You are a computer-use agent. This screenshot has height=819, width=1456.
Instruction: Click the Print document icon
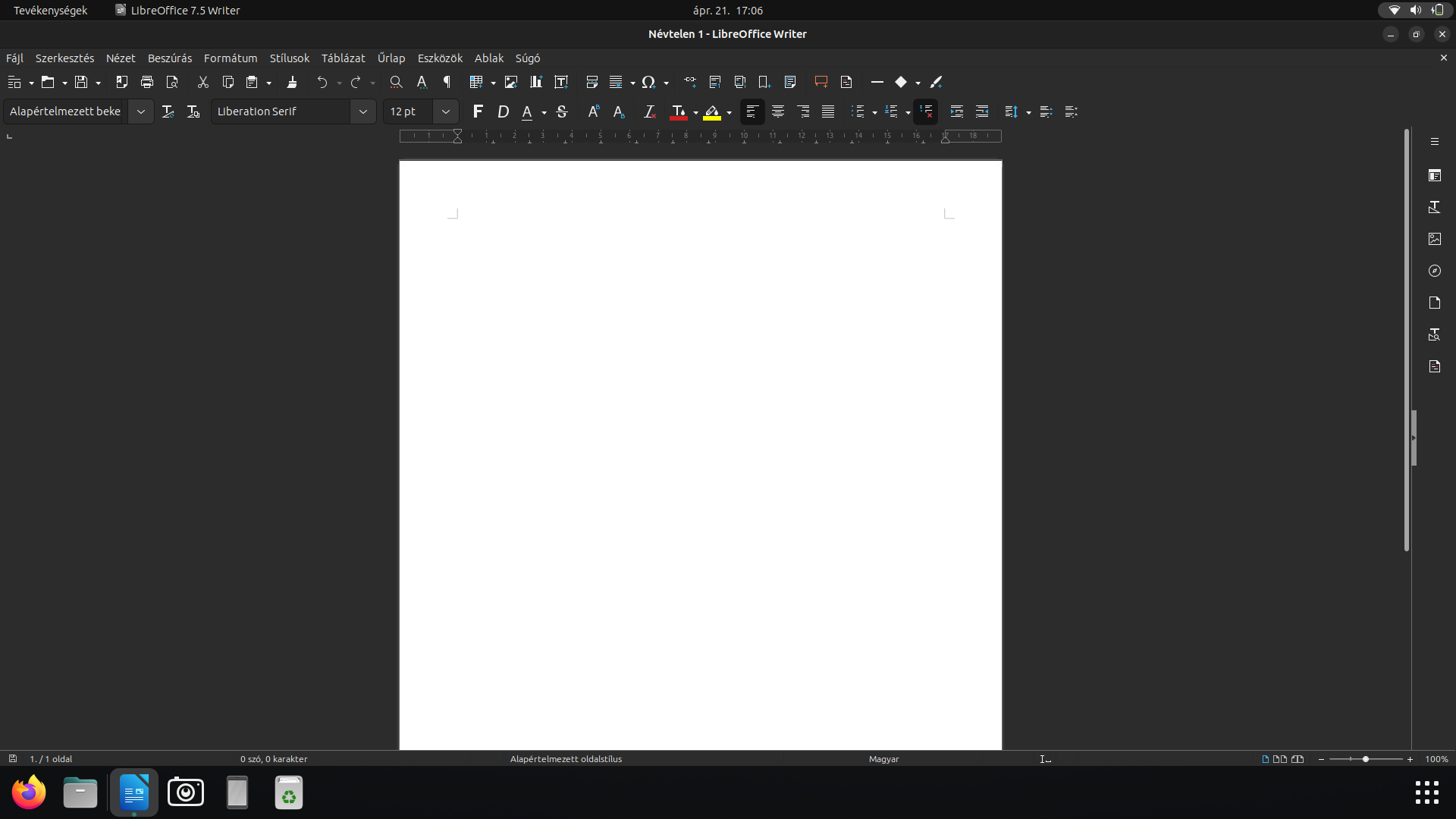[147, 82]
